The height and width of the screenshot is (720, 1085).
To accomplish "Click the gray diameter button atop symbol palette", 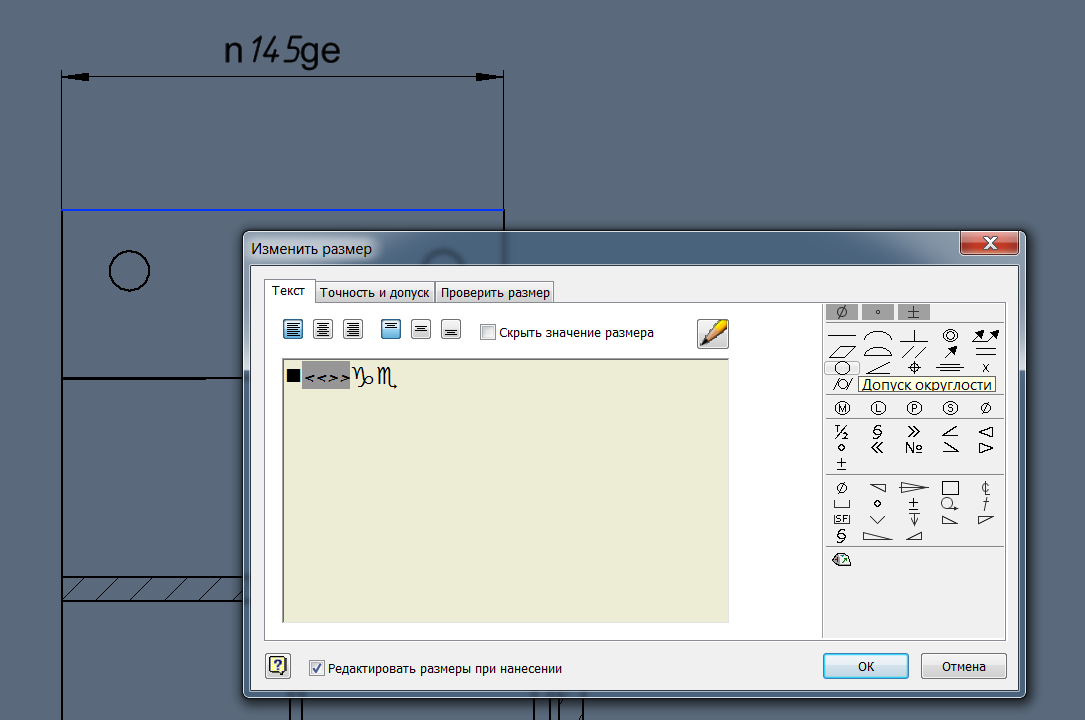I will click(x=841, y=312).
